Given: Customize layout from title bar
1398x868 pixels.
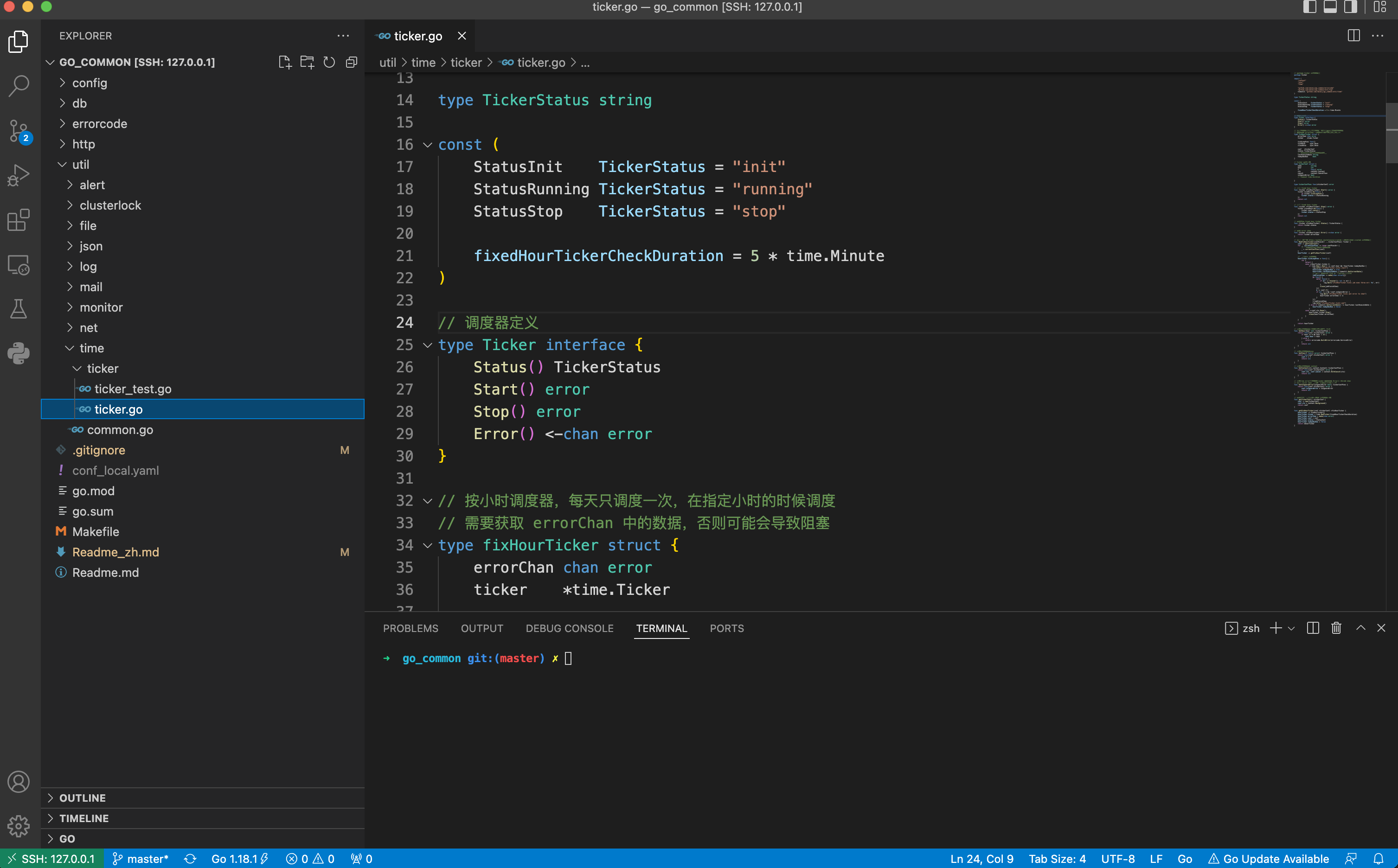Looking at the screenshot, I should click(1379, 7).
